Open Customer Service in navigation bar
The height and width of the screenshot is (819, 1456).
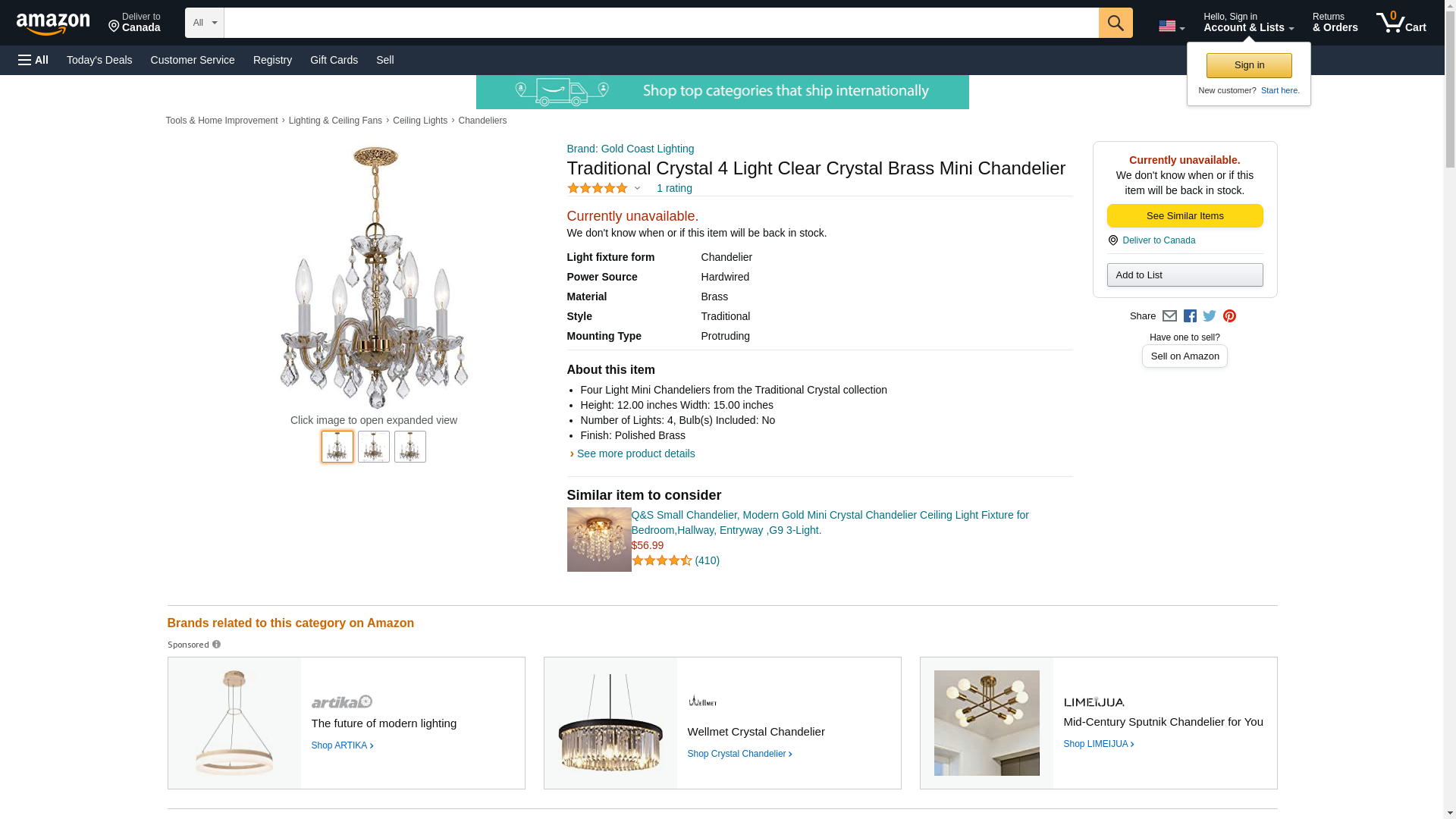(193, 60)
